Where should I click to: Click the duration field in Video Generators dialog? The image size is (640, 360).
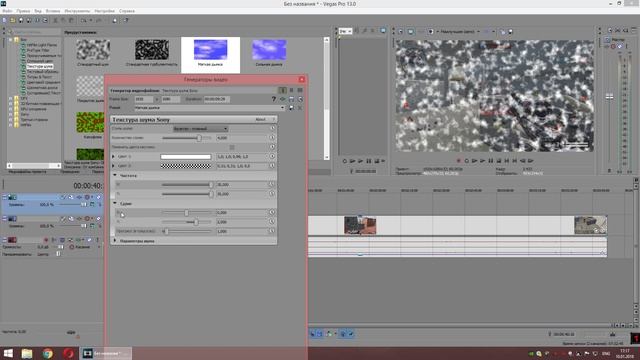click(x=217, y=99)
